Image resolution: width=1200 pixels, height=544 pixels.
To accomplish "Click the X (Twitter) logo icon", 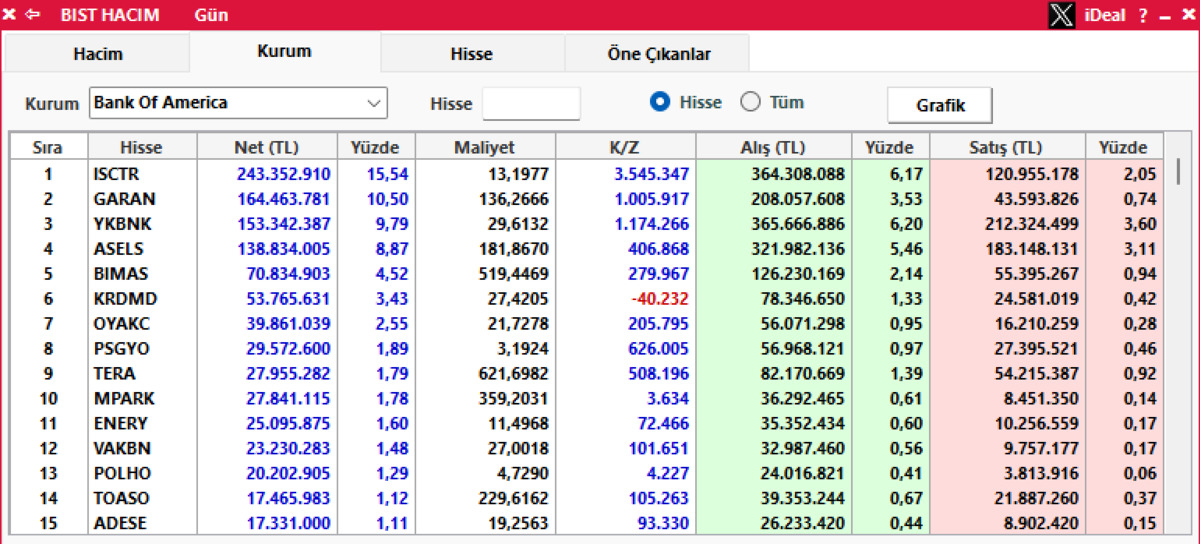I will (x=1062, y=15).
